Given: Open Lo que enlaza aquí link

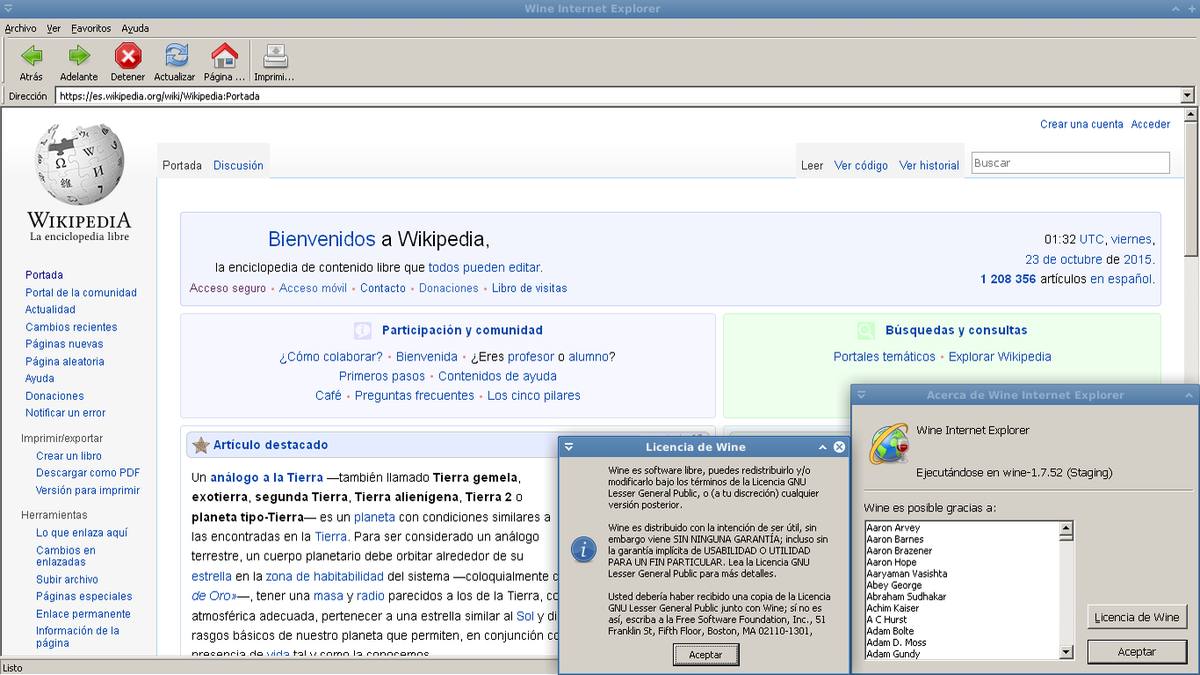Looking at the screenshot, I should [82, 533].
